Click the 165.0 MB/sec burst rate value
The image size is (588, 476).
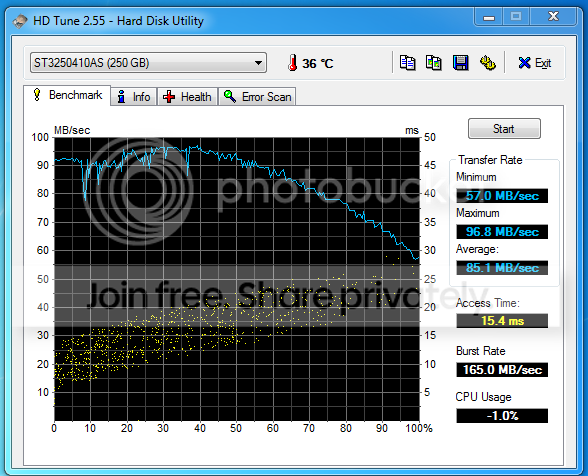502,370
